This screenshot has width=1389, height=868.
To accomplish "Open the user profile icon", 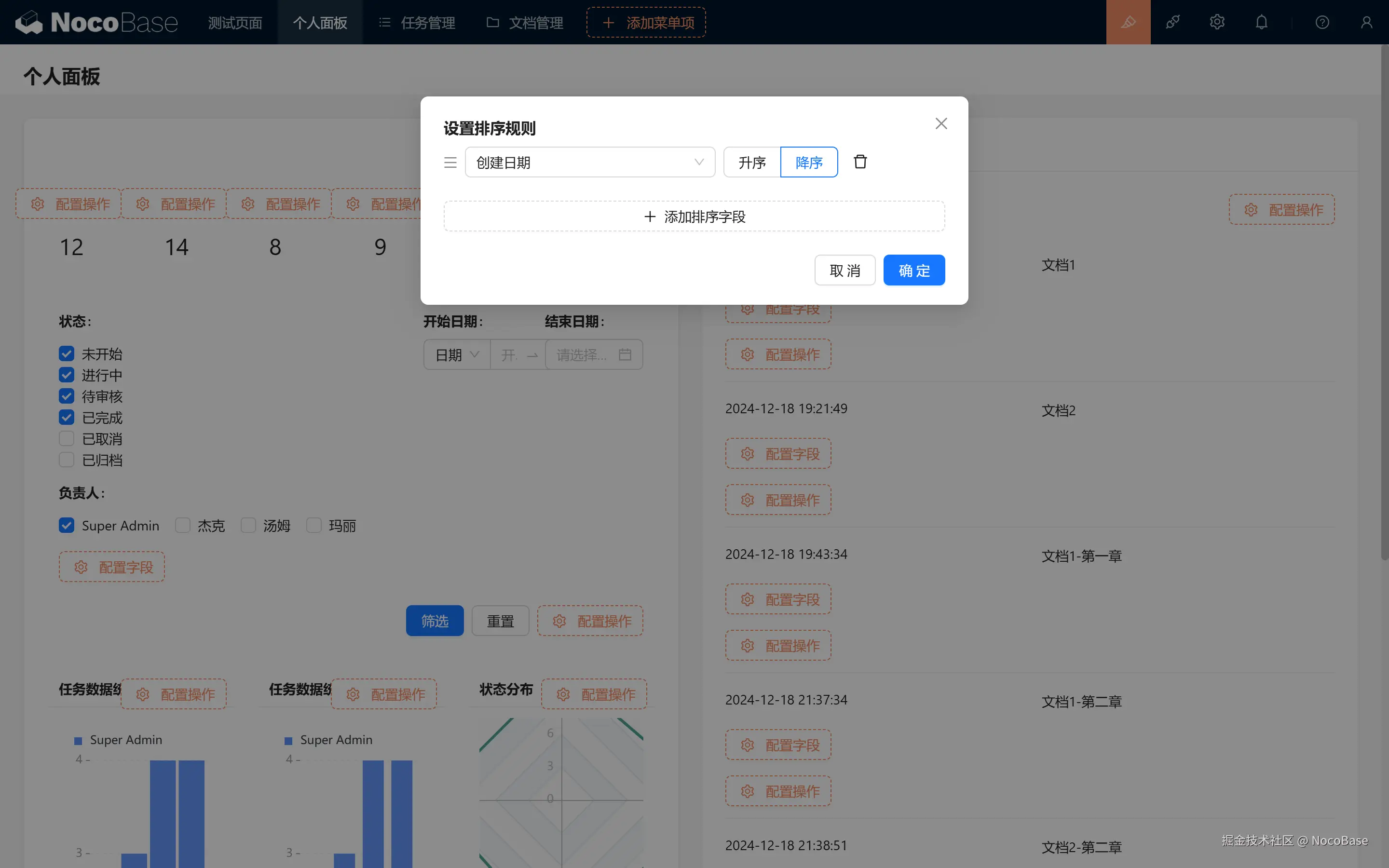I will point(1366,22).
